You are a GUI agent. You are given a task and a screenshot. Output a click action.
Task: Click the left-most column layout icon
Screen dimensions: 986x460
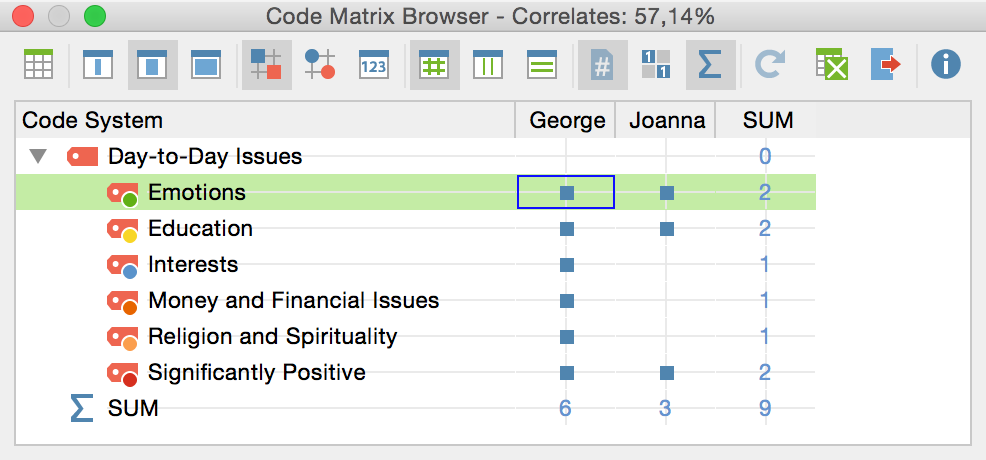[x=97, y=65]
